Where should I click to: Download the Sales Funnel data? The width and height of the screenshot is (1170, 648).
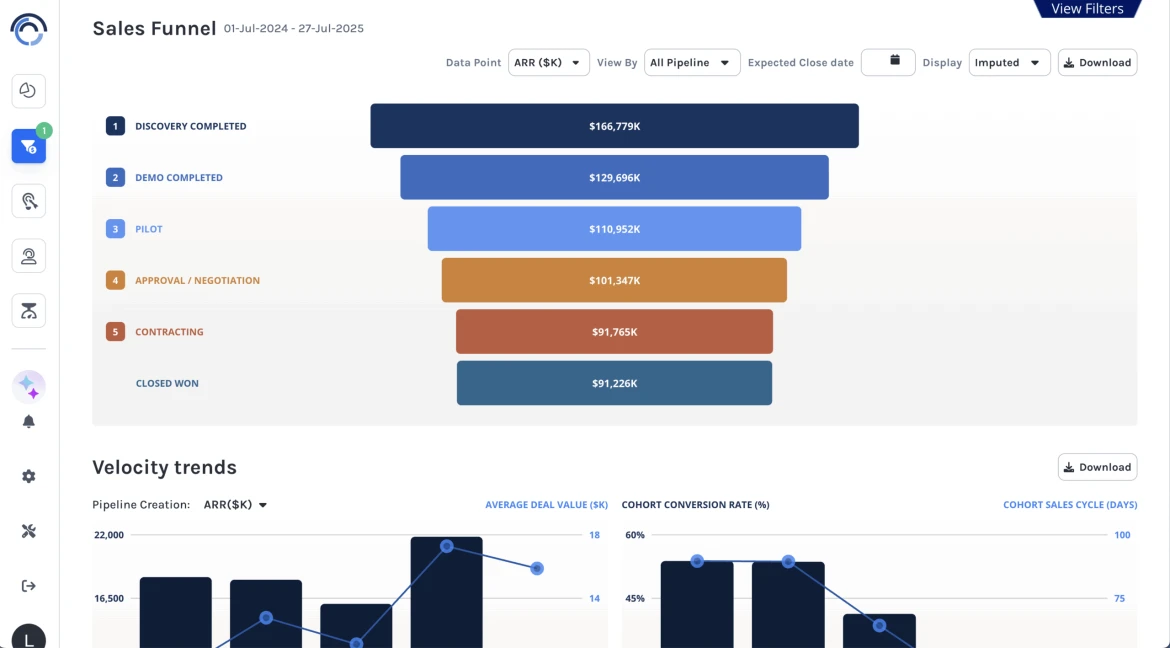1097,63
